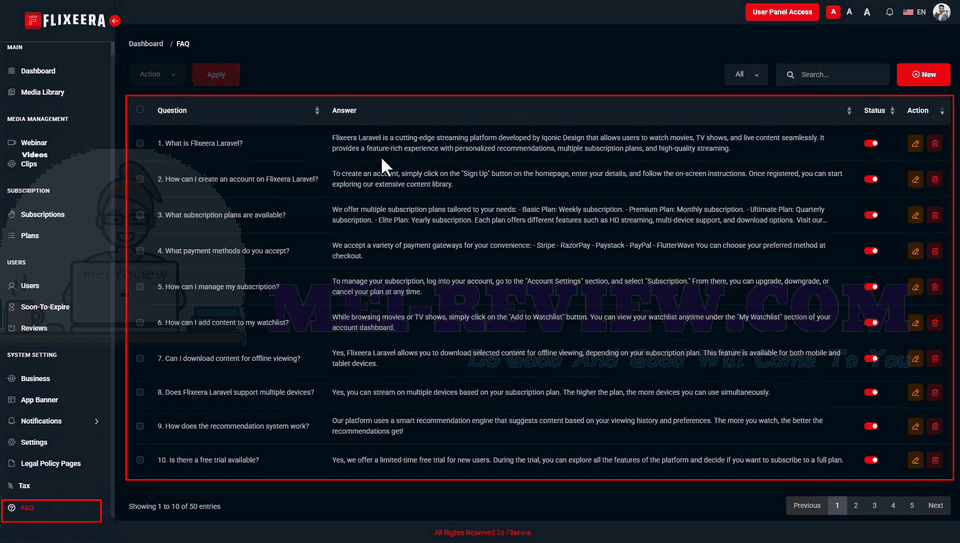
Task: Open the Action bulk dropdown
Action: click(x=156, y=74)
